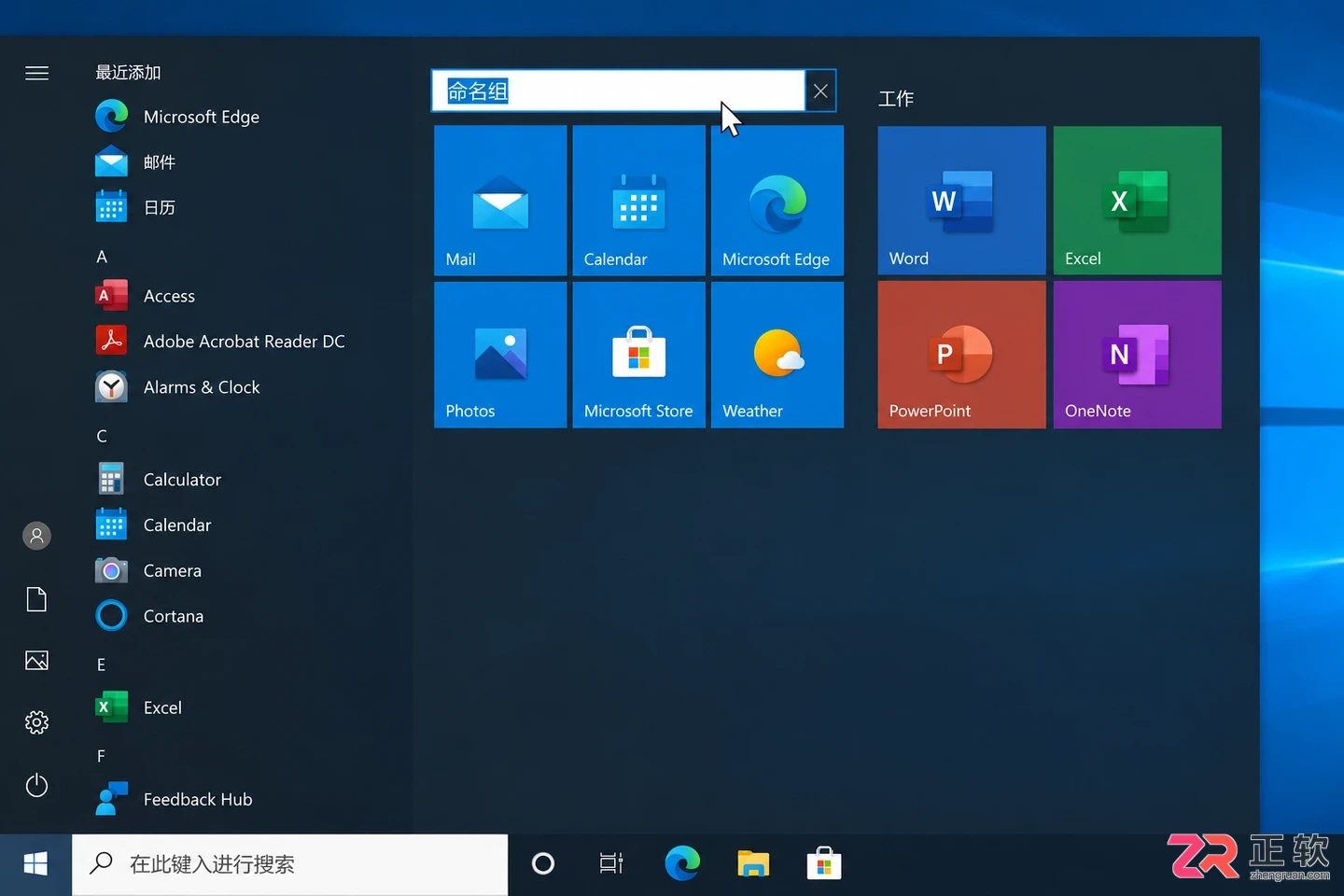Viewport: 1344px width, 896px height.
Task: Open Cortana circle on taskbar
Action: coord(543,864)
